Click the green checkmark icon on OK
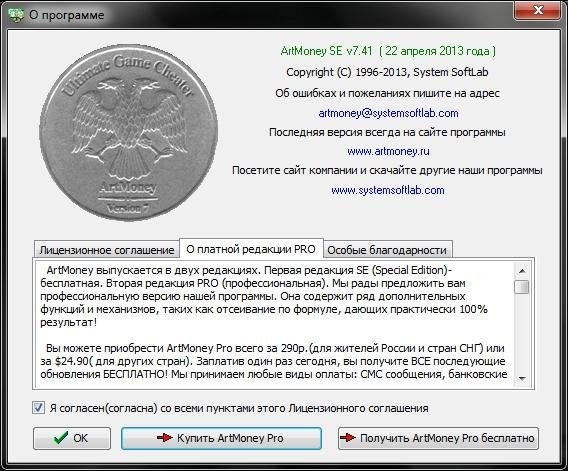The image size is (568, 471). pyautogui.click(x=60, y=438)
